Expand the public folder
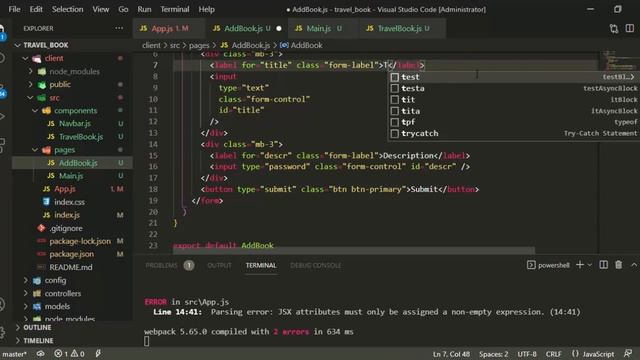The image size is (640, 360). (x=31, y=84)
